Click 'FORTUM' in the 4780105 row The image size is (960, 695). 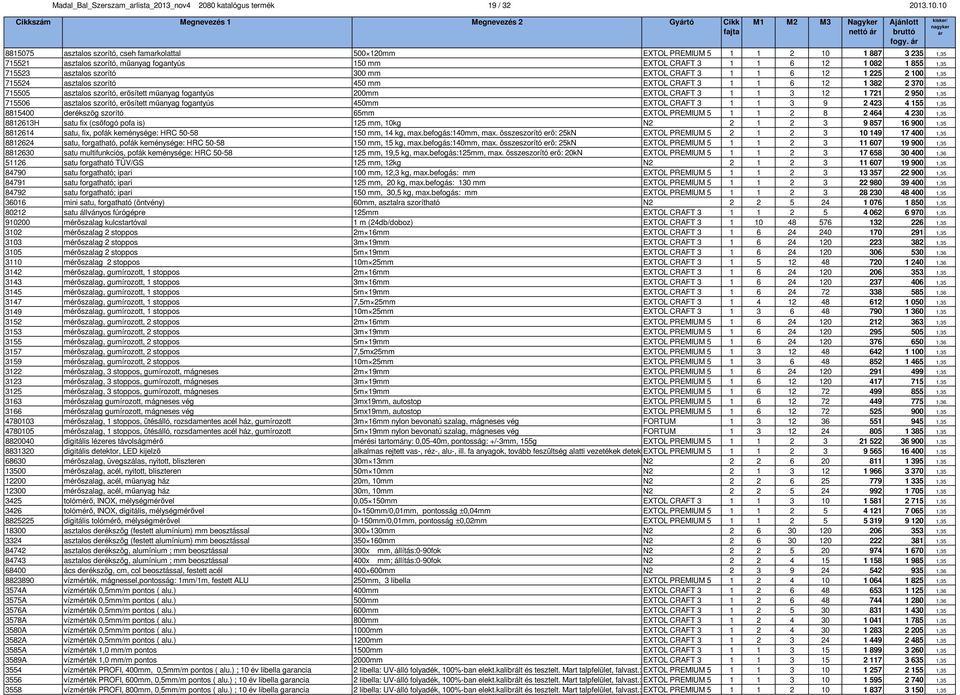(659, 431)
